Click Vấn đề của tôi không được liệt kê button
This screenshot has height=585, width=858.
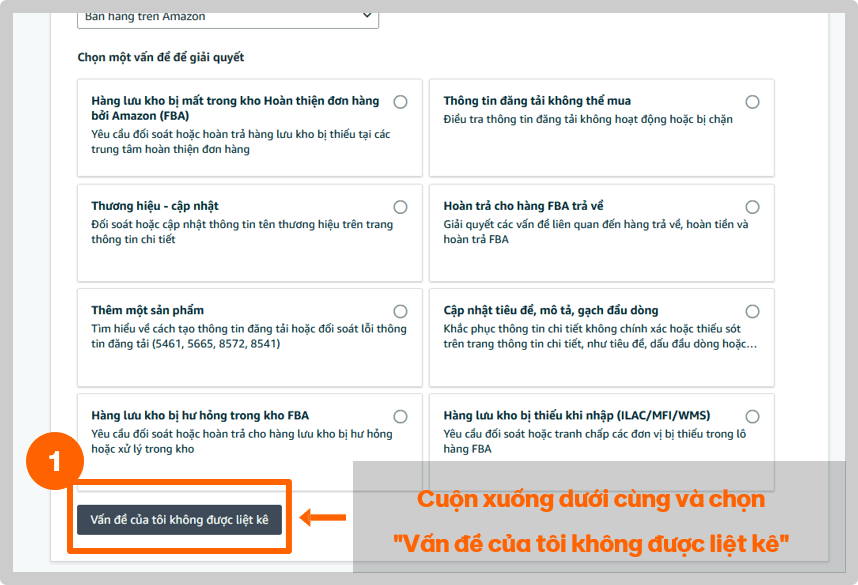click(x=179, y=520)
